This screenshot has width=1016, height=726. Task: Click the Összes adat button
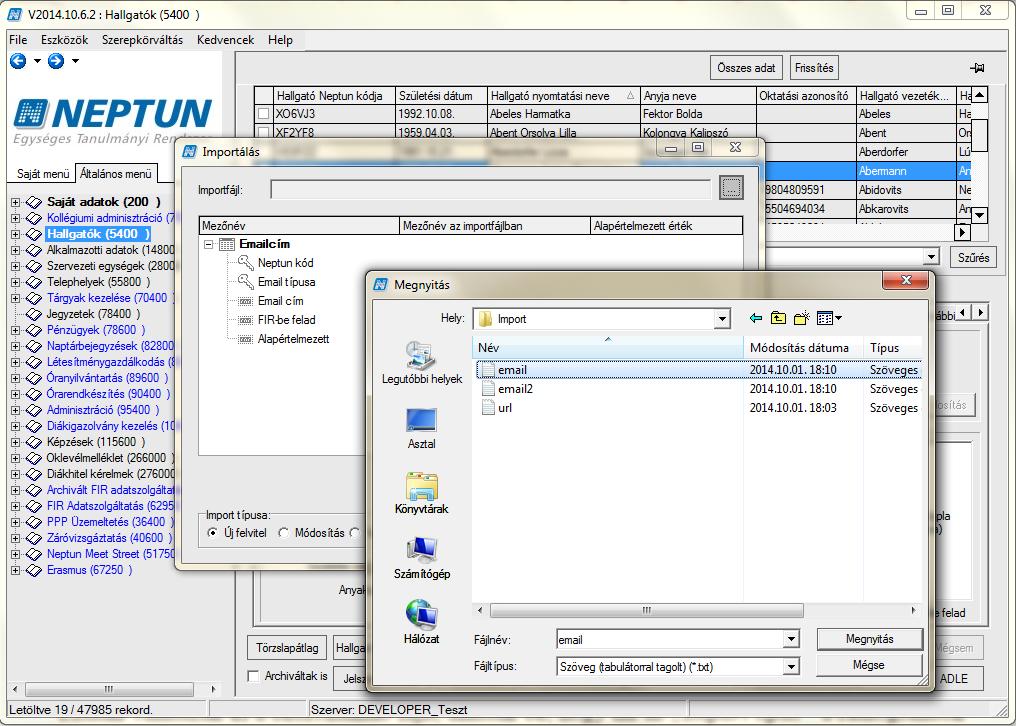746,67
